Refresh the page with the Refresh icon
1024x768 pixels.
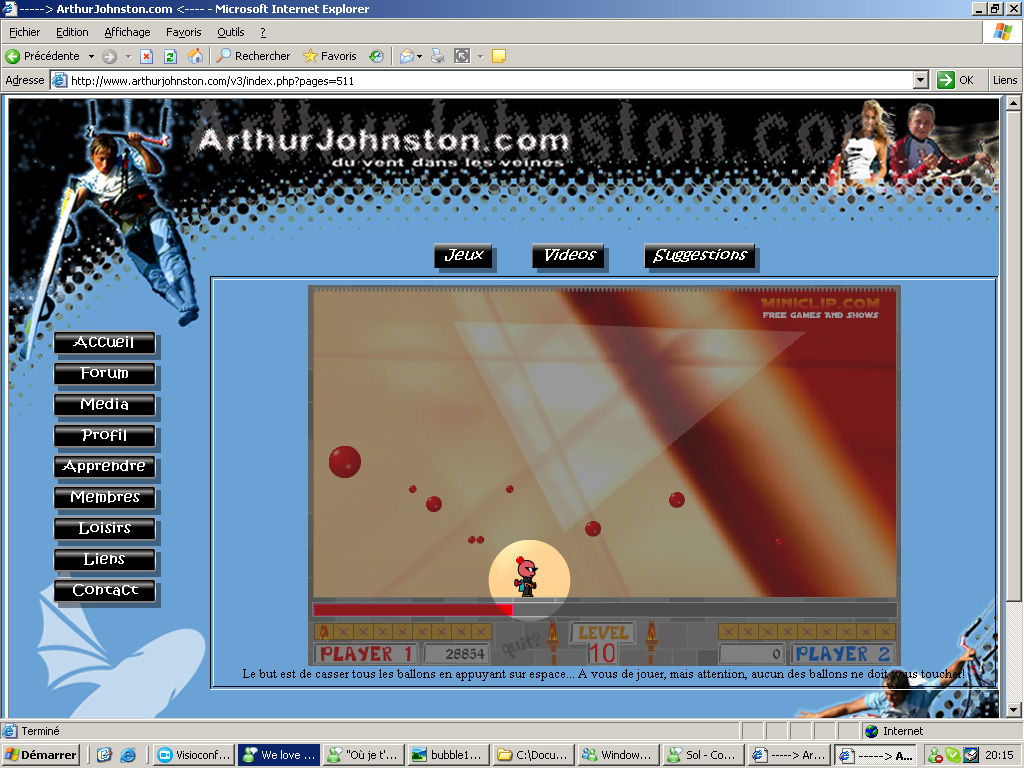coord(170,56)
